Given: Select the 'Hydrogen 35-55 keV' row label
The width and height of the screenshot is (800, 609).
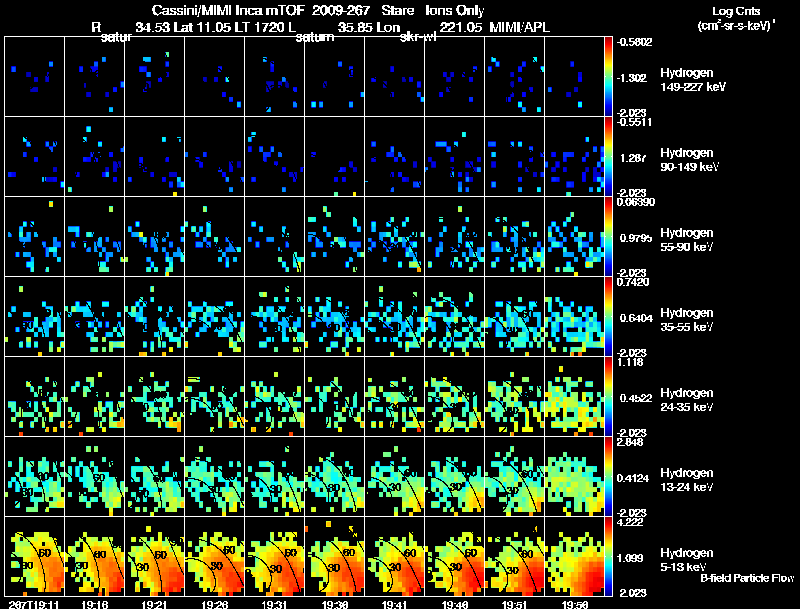Looking at the screenshot, I should point(687,320).
